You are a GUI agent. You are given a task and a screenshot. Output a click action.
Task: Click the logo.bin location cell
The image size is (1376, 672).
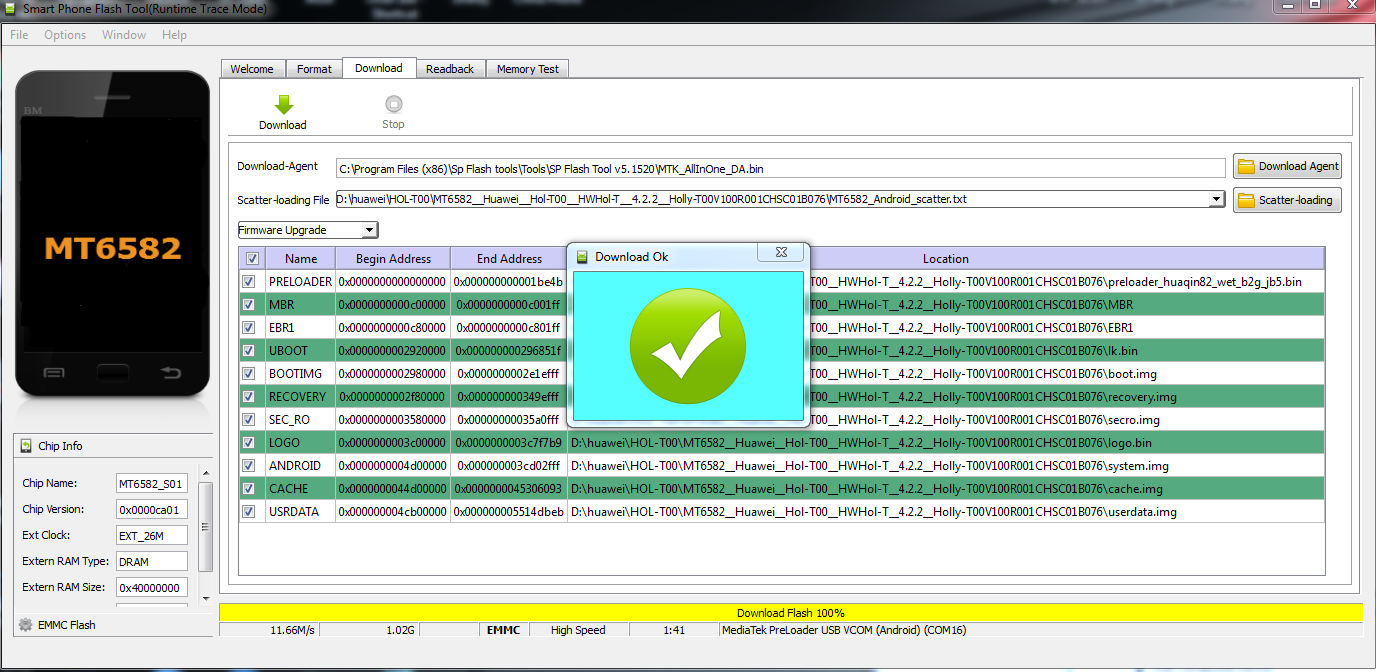pyautogui.click(x=945, y=443)
